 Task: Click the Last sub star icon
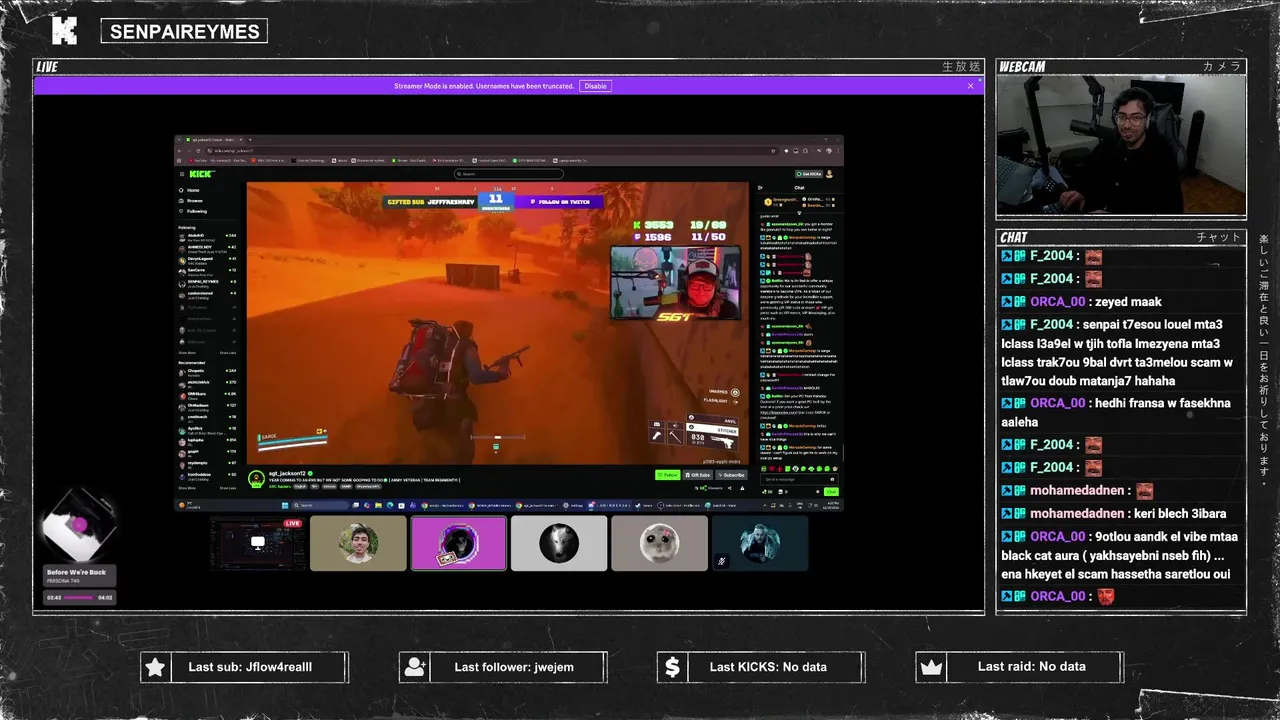click(x=155, y=667)
